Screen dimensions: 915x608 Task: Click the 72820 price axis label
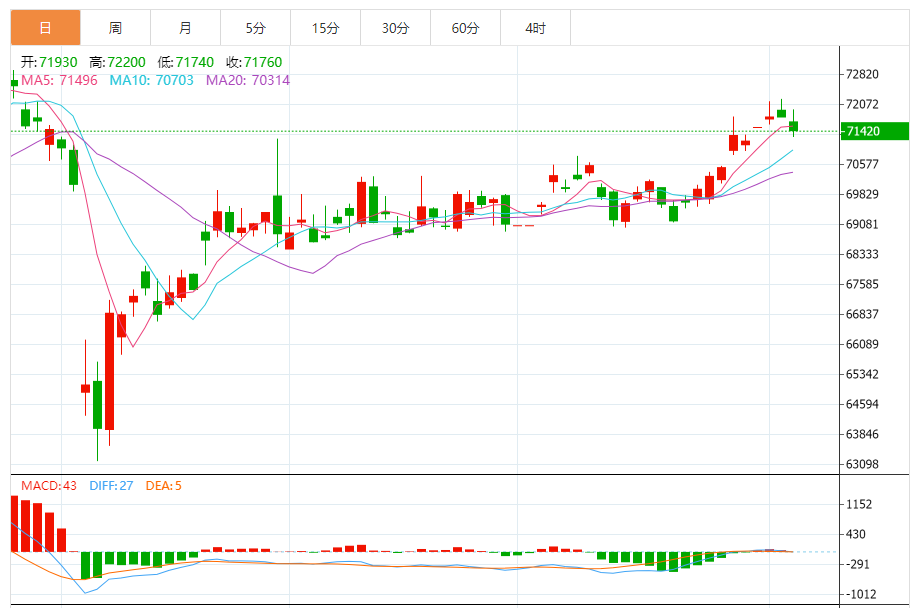click(862, 74)
